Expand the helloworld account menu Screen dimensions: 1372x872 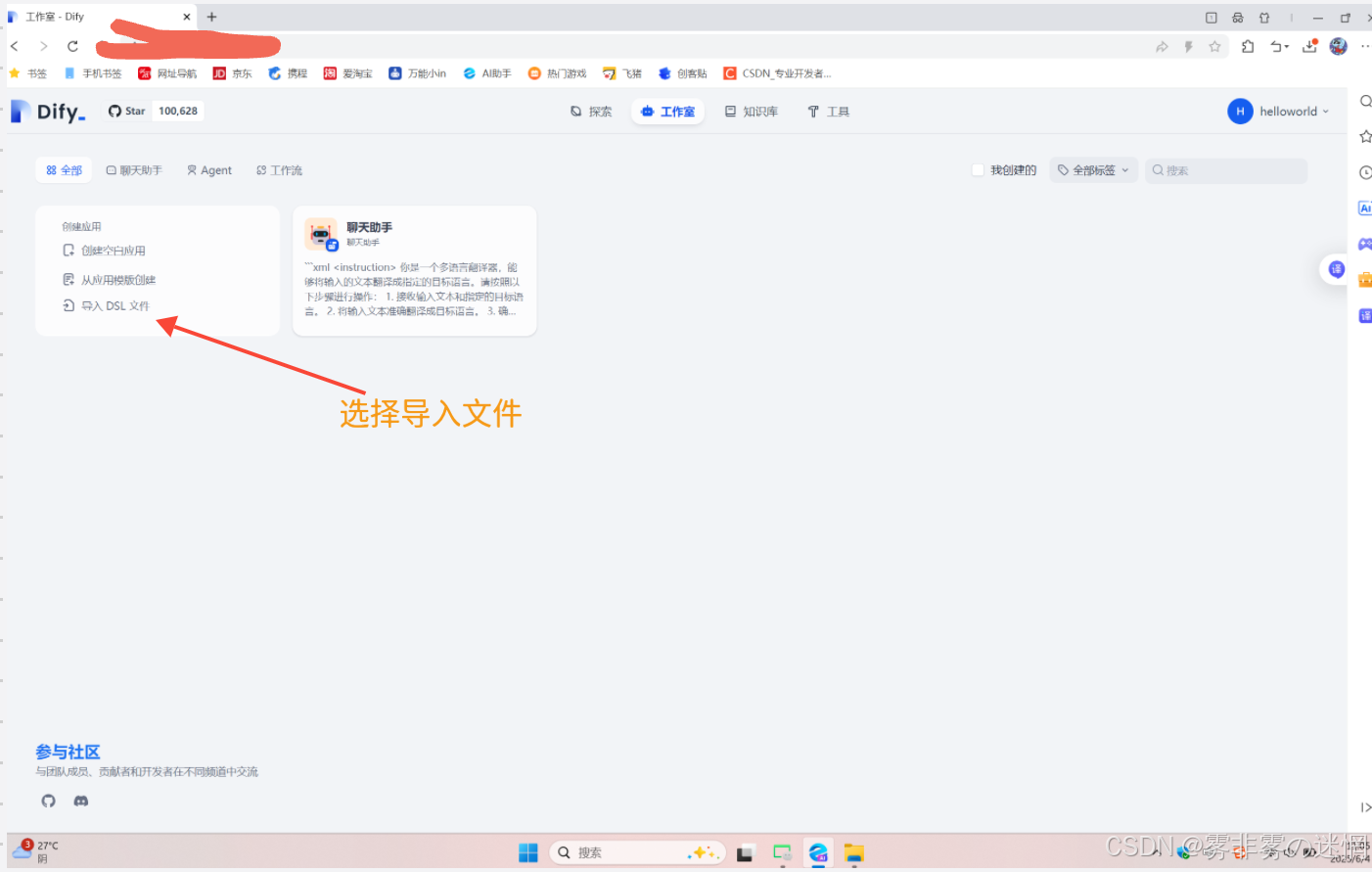coord(1278,112)
